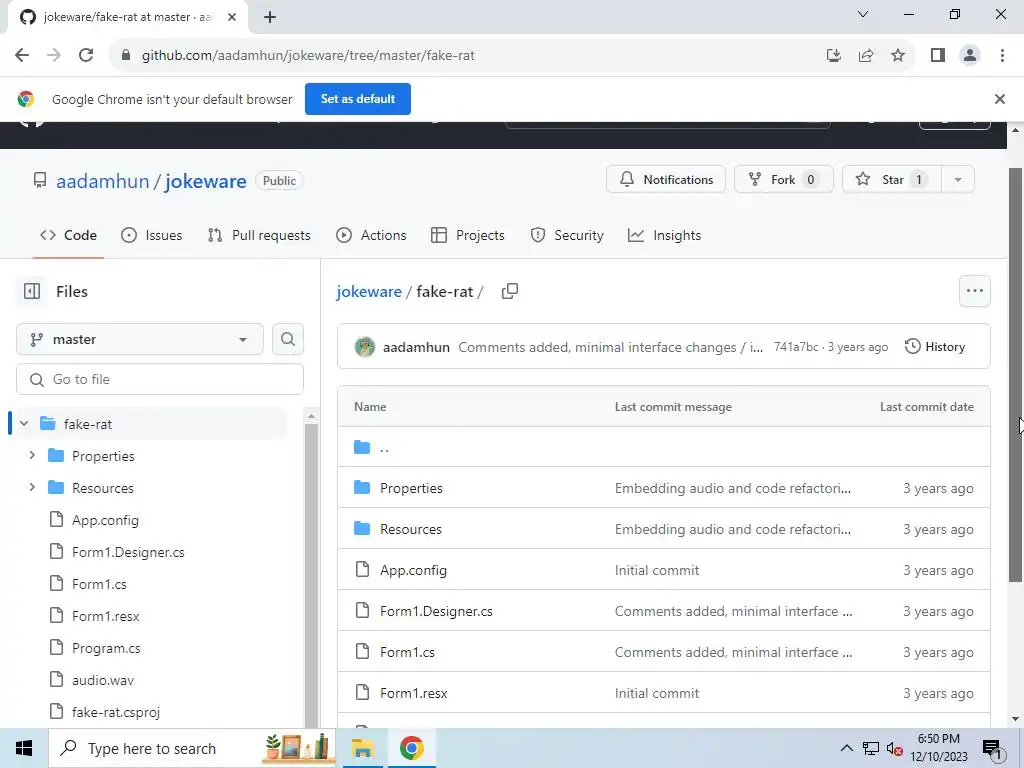Open the Insights tab

pos(664,235)
